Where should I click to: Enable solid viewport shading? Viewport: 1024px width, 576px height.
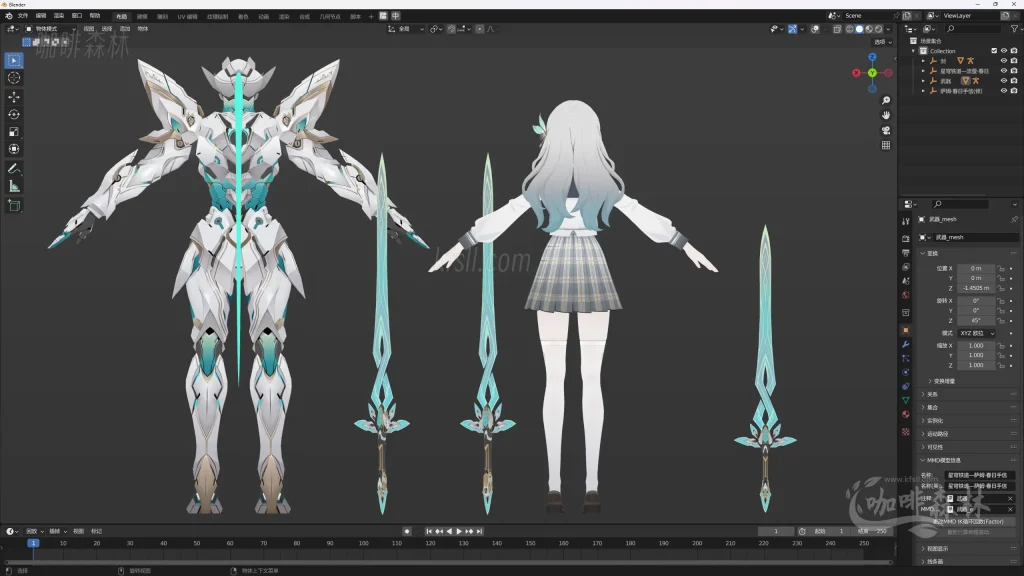click(x=859, y=29)
